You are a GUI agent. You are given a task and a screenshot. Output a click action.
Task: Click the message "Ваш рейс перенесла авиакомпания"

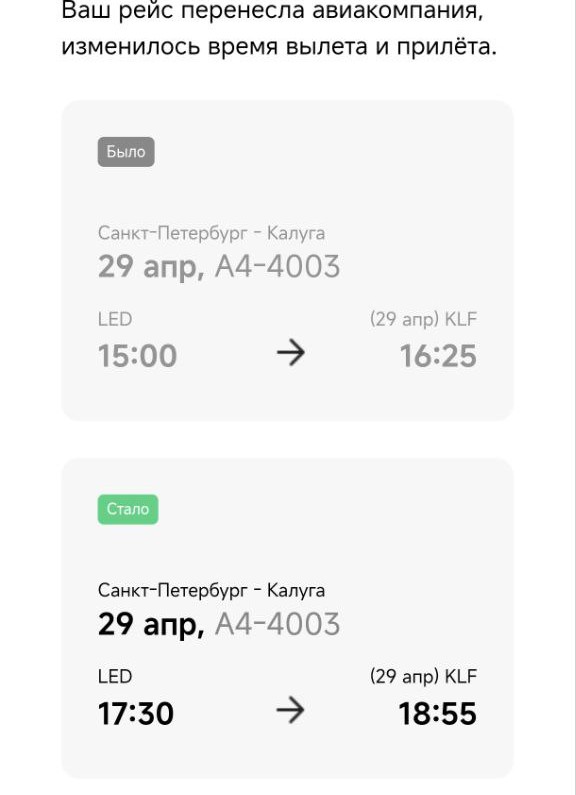point(272,11)
